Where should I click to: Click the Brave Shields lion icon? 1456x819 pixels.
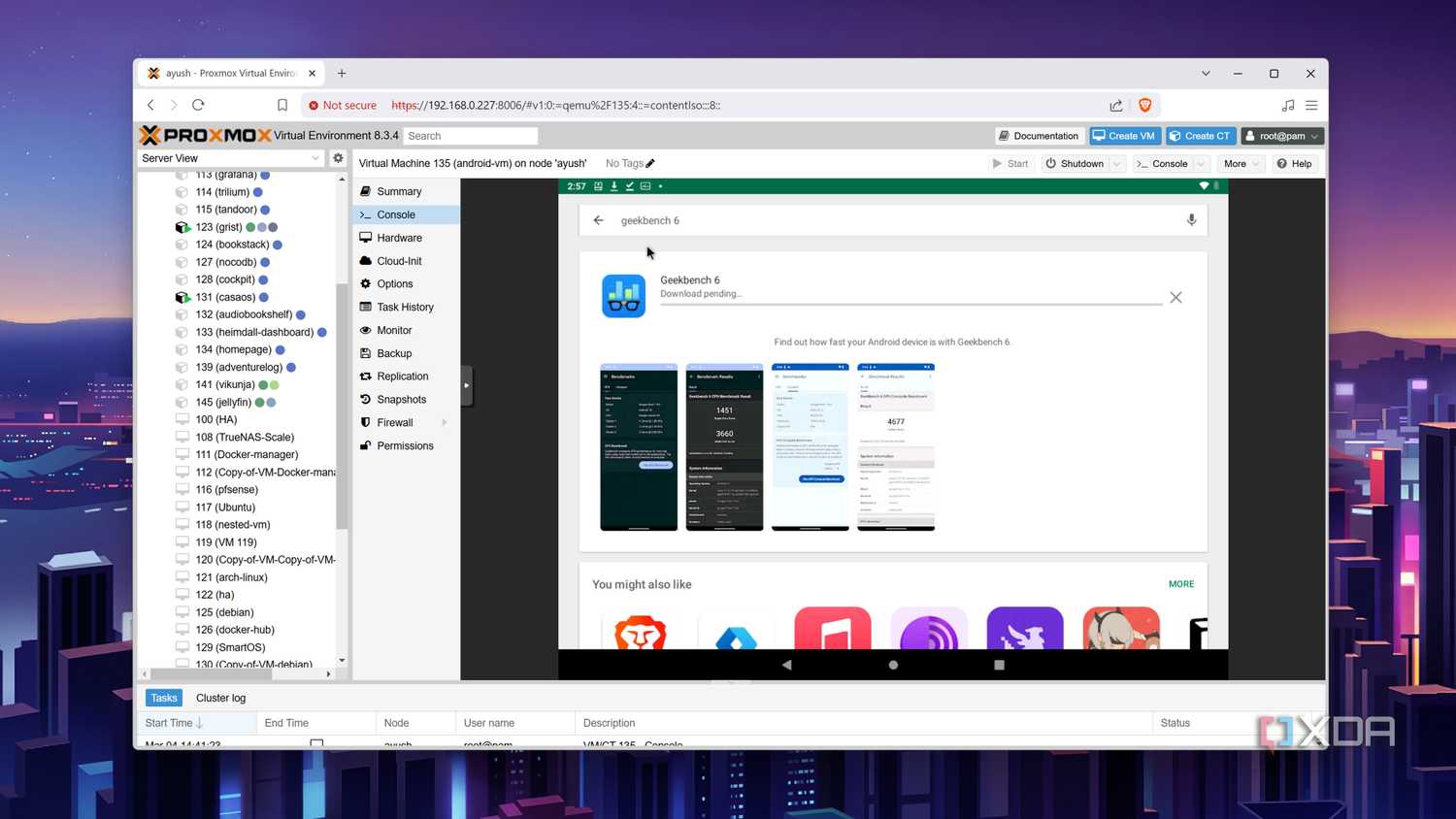point(1144,105)
